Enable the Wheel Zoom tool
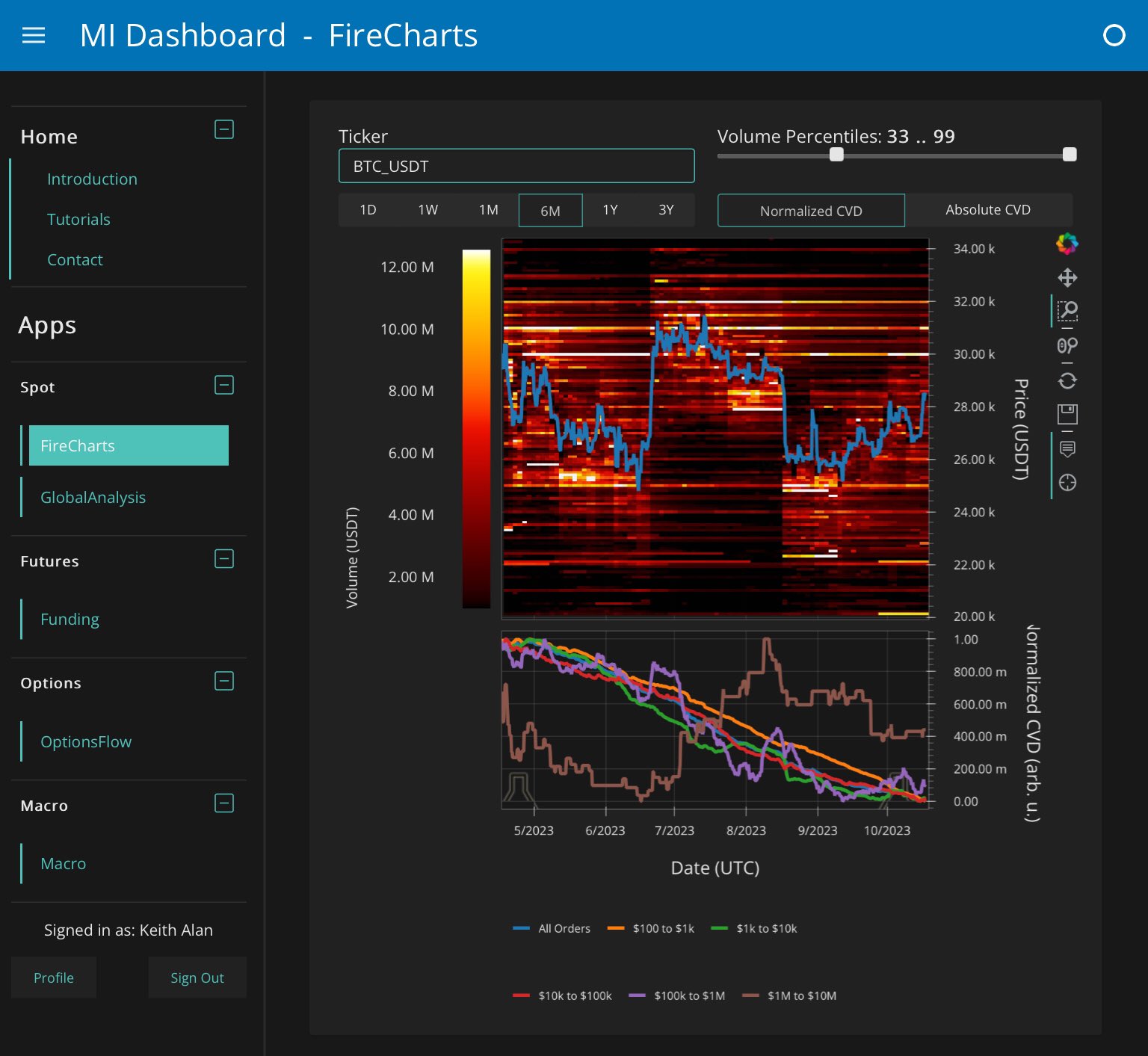The width and height of the screenshot is (1148, 1056). 1067,345
